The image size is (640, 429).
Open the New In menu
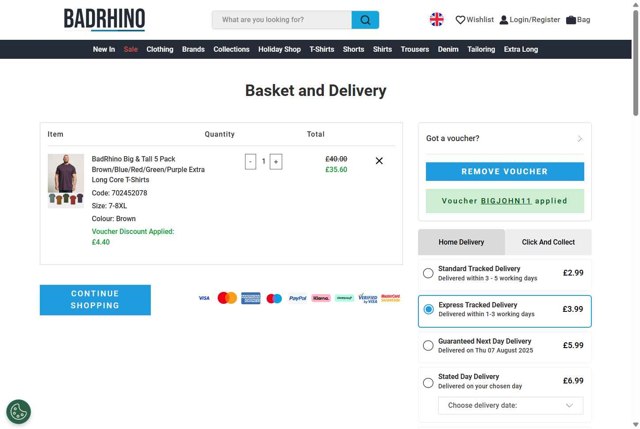click(x=104, y=49)
